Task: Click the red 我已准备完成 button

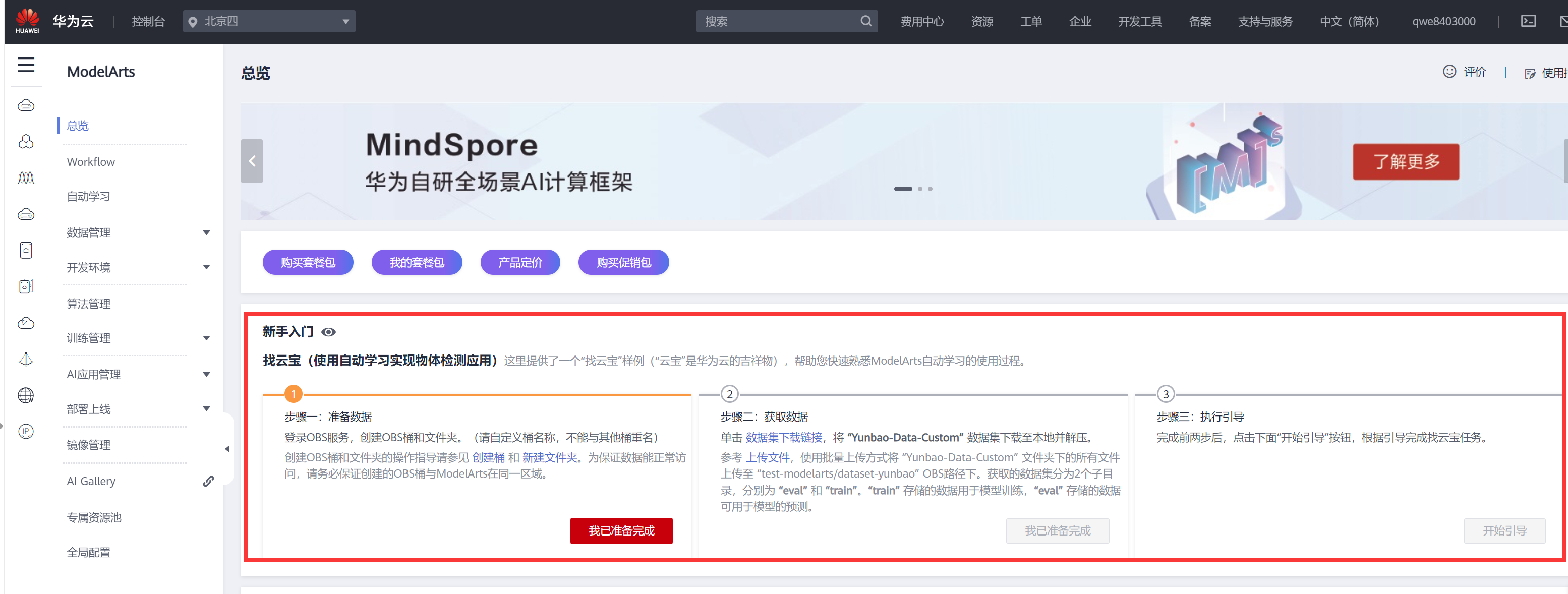Action: point(621,530)
